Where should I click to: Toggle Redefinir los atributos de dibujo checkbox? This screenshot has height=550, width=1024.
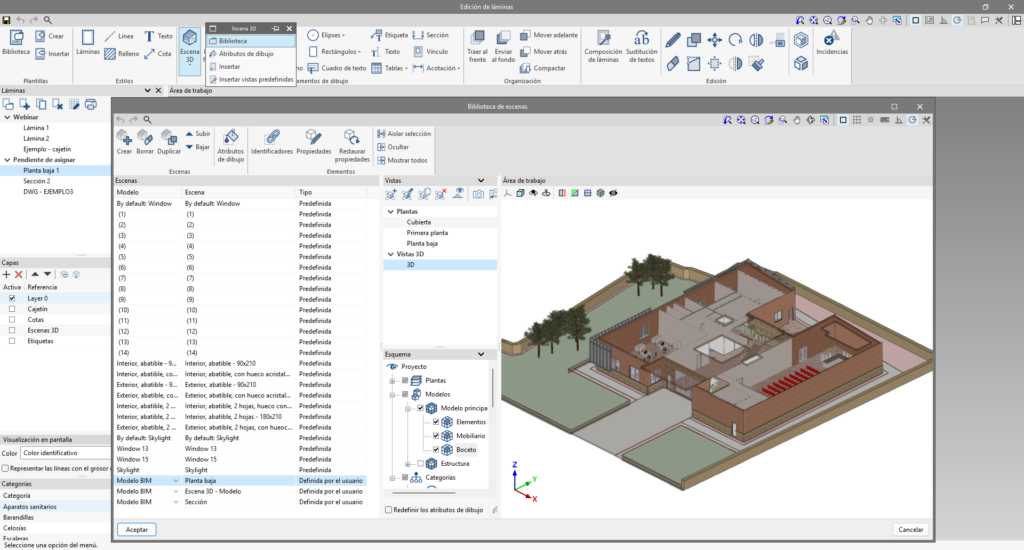coord(389,509)
